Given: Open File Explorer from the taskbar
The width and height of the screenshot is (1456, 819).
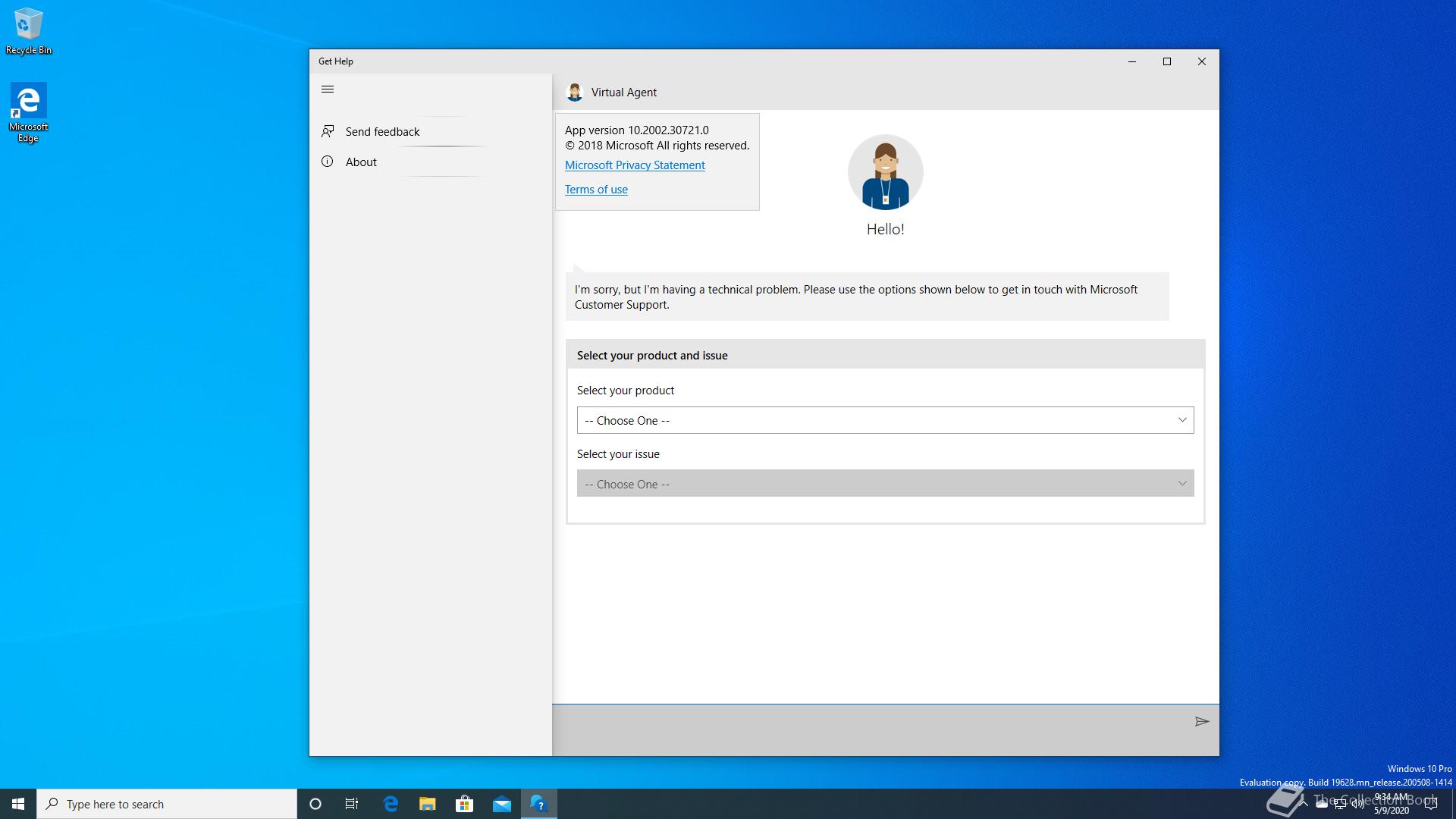Looking at the screenshot, I should pyautogui.click(x=428, y=804).
